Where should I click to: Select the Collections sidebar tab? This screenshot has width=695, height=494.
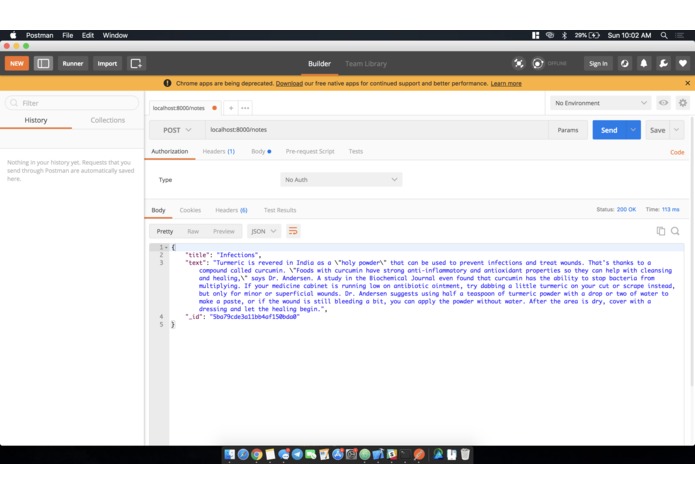[x=108, y=120]
